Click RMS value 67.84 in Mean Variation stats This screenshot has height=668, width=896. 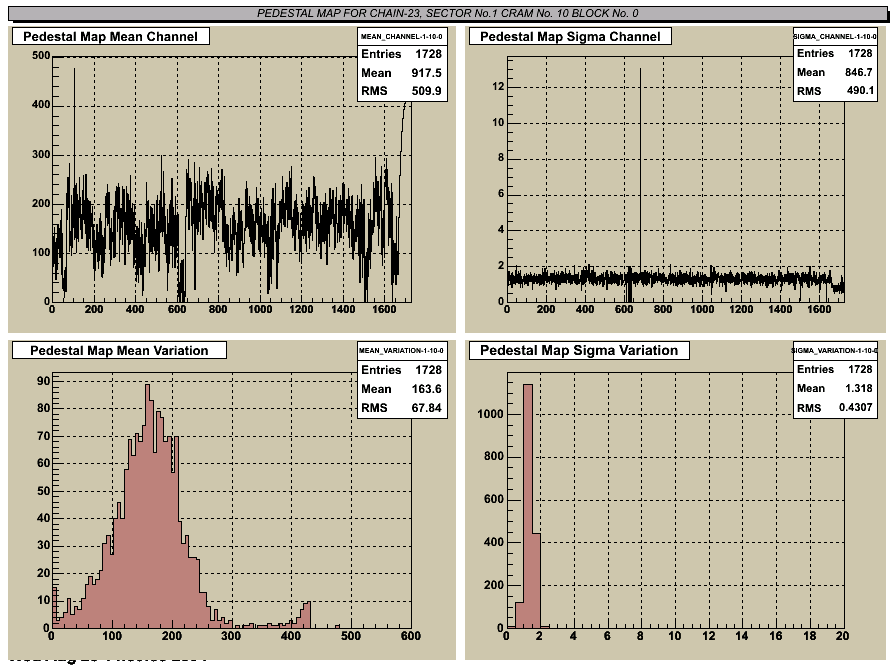tap(426, 407)
